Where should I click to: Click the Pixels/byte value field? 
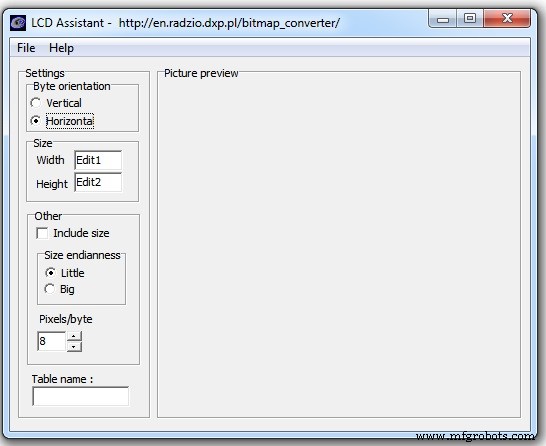coord(52,341)
